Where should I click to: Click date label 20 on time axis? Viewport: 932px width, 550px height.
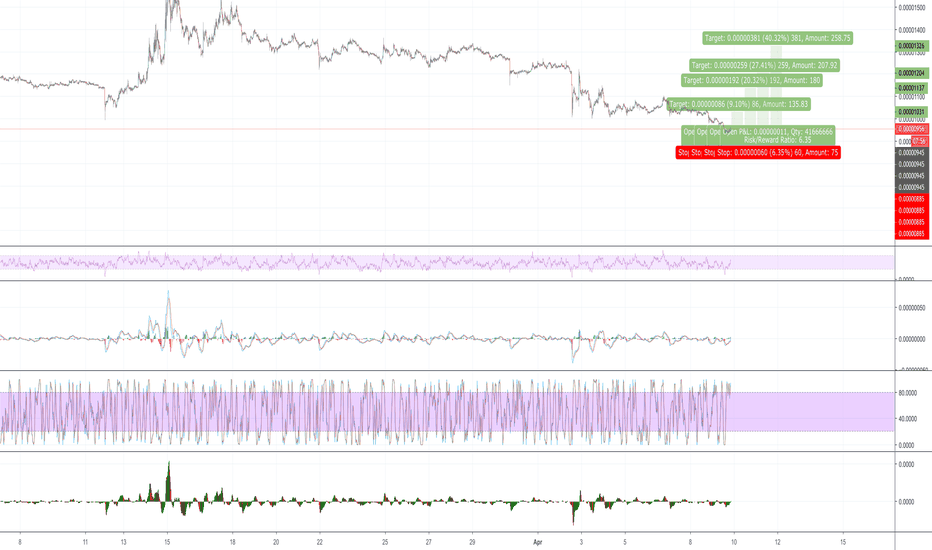coord(276,542)
